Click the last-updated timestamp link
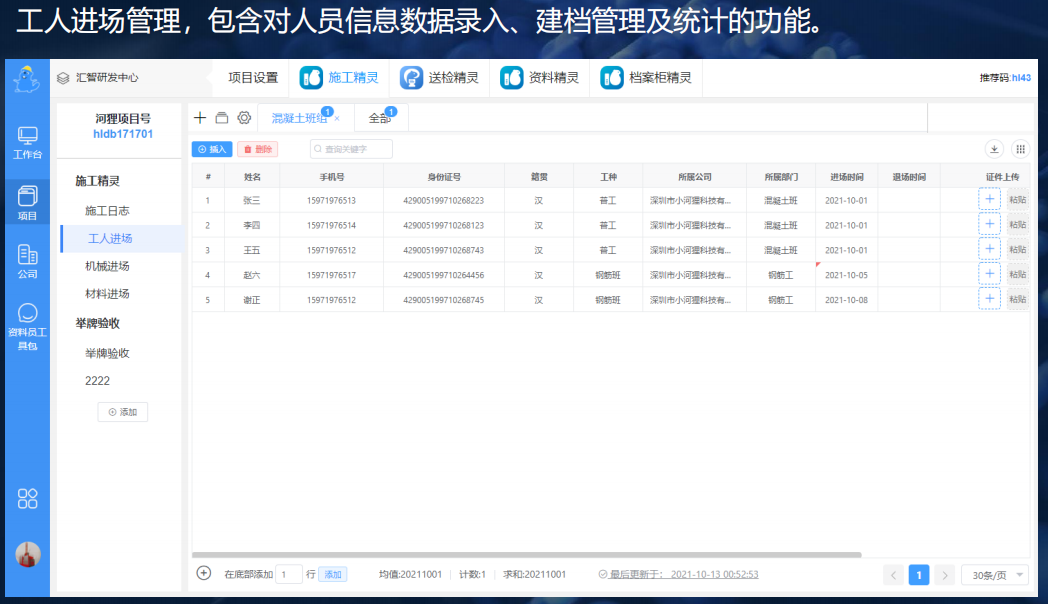 (x=714, y=574)
